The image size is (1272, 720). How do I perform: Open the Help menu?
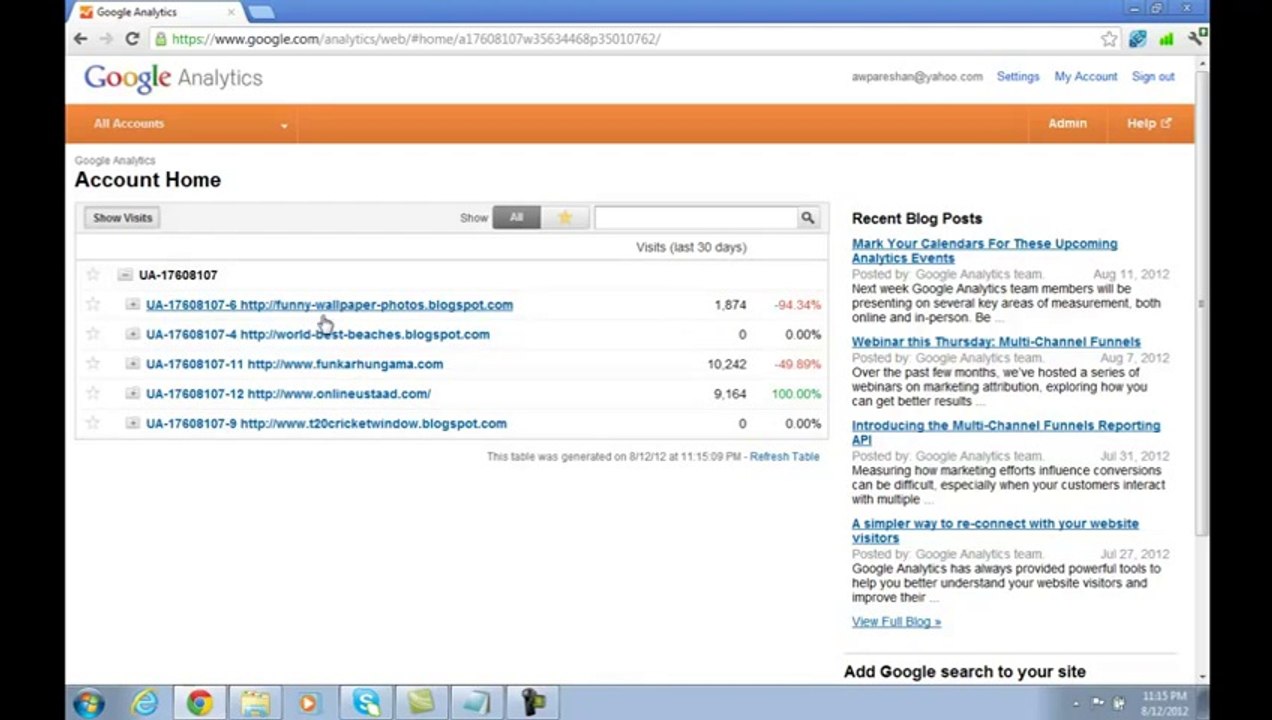point(1149,124)
